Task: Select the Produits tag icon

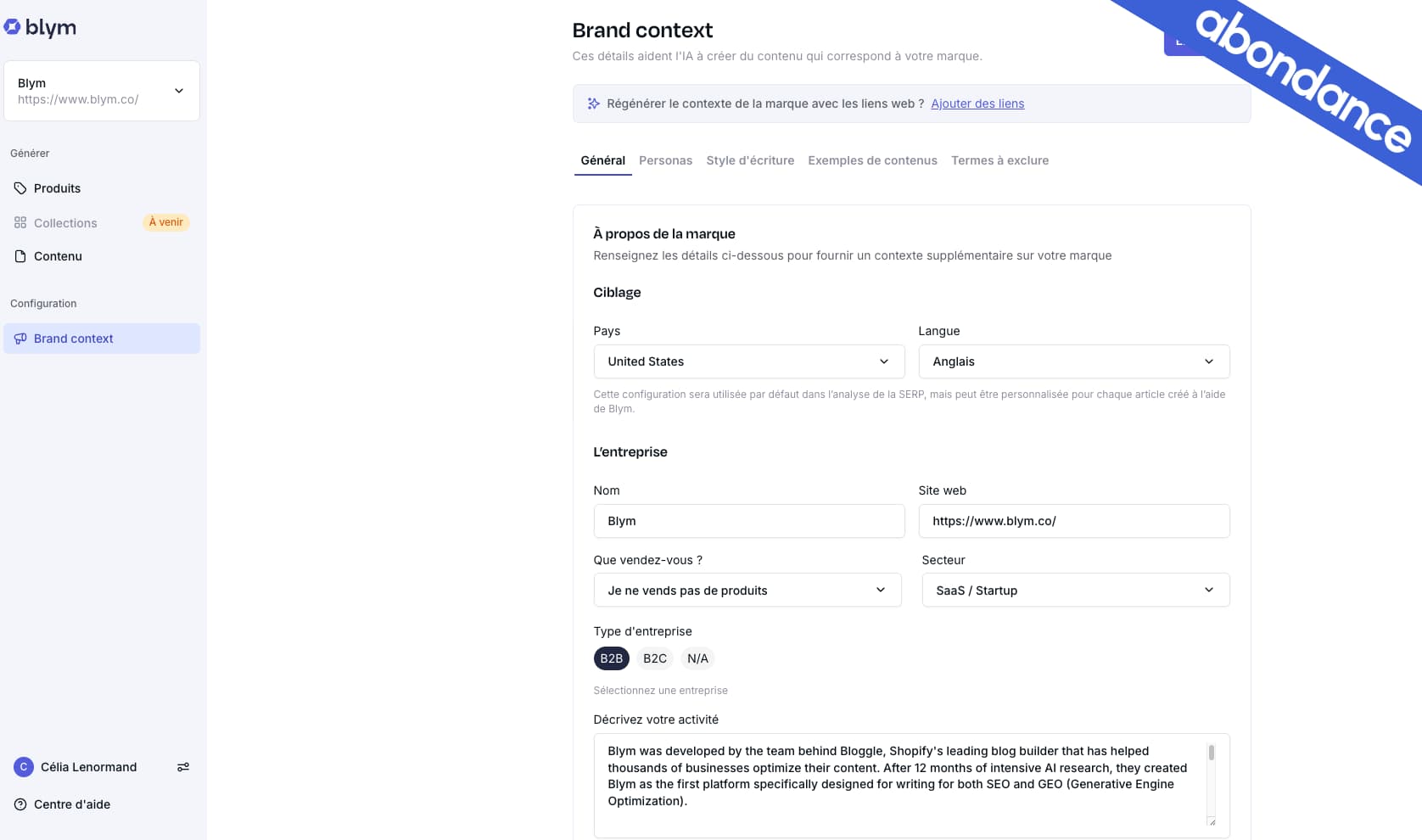Action: point(19,188)
